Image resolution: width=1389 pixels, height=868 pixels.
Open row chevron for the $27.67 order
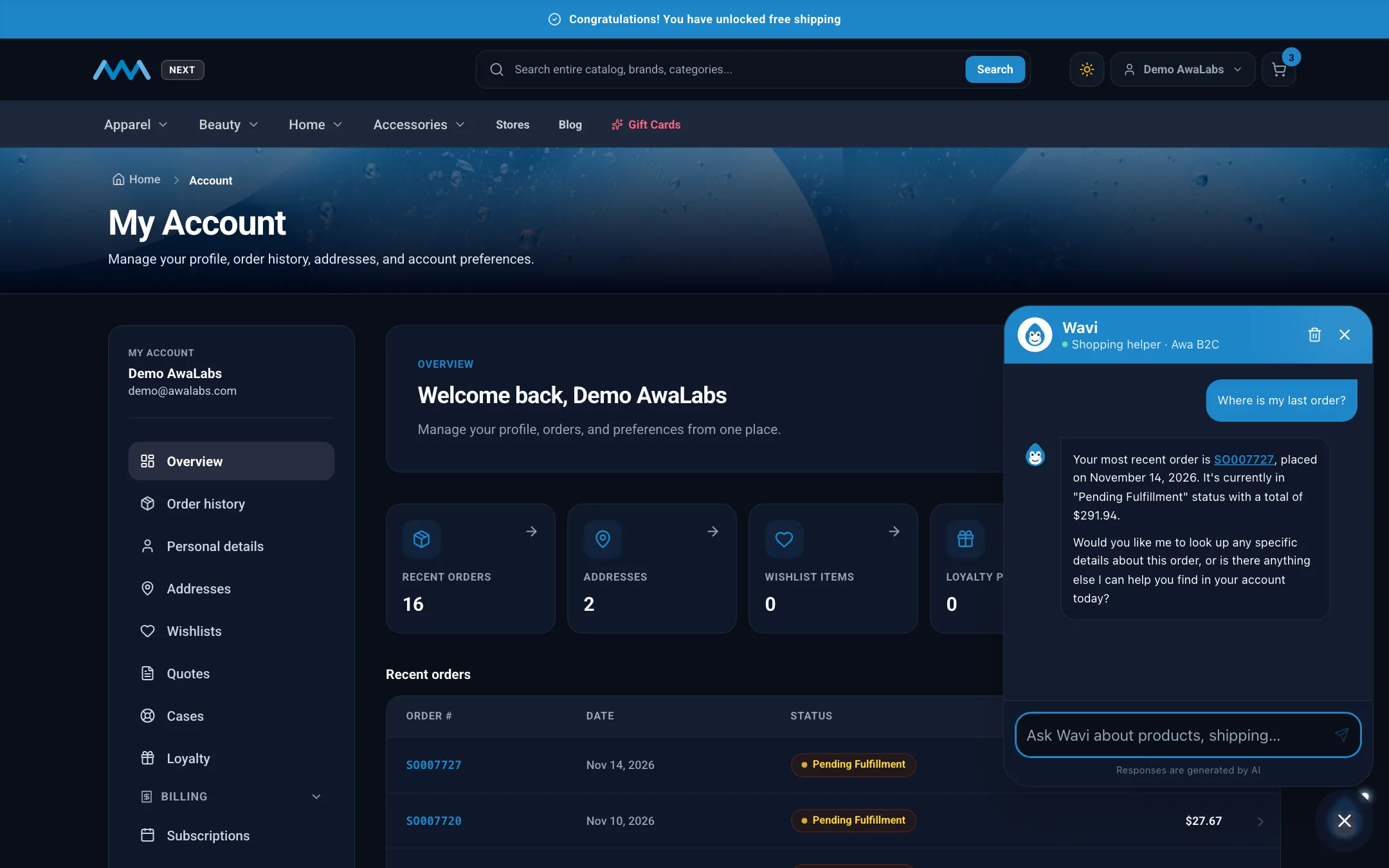1260,821
